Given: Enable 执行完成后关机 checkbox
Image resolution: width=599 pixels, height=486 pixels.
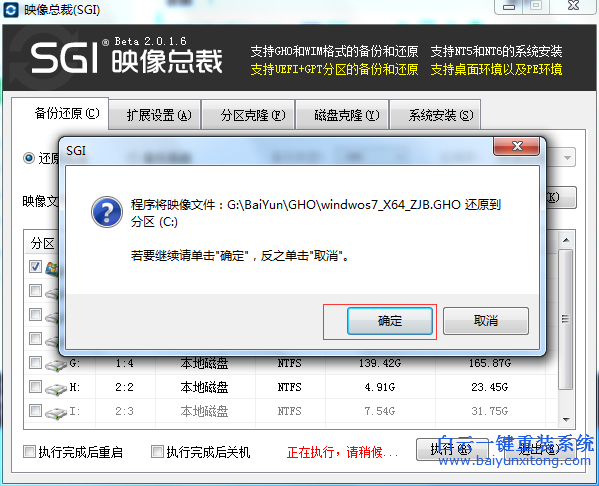Looking at the screenshot, I should pos(157,452).
